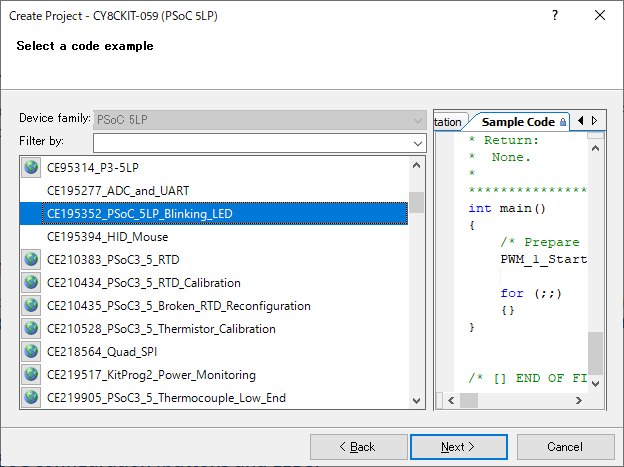The width and height of the screenshot is (624, 467).
Task: Click the Next button
Action: tap(459, 447)
